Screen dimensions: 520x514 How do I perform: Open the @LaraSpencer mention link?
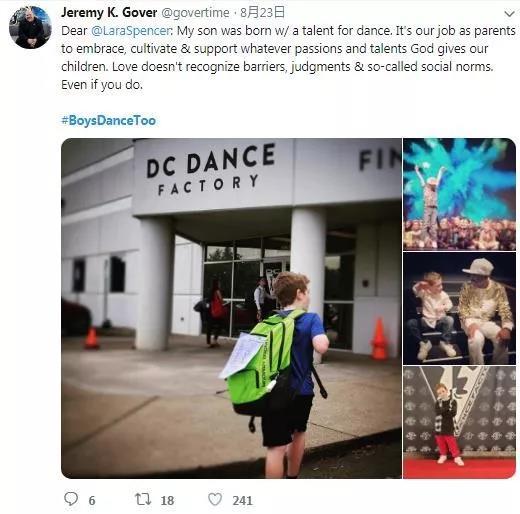pyautogui.click(x=131, y=31)
